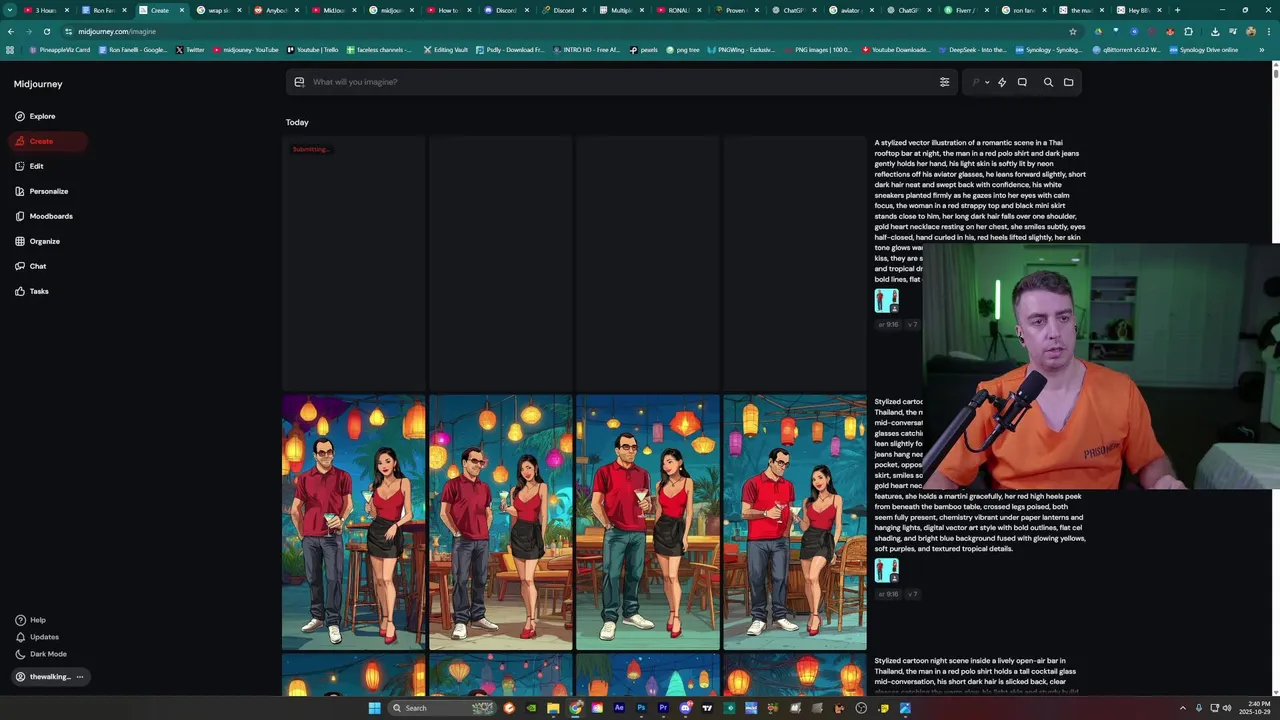This screenshot has height=720, width=1280.
Task: Toggle Dark Mode
Action: click(x=41, y=654)
